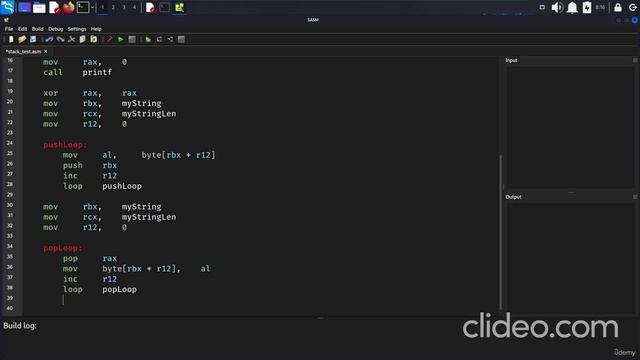
Task: Click popLoop operand on line 38
Action: tap(119, 289)
